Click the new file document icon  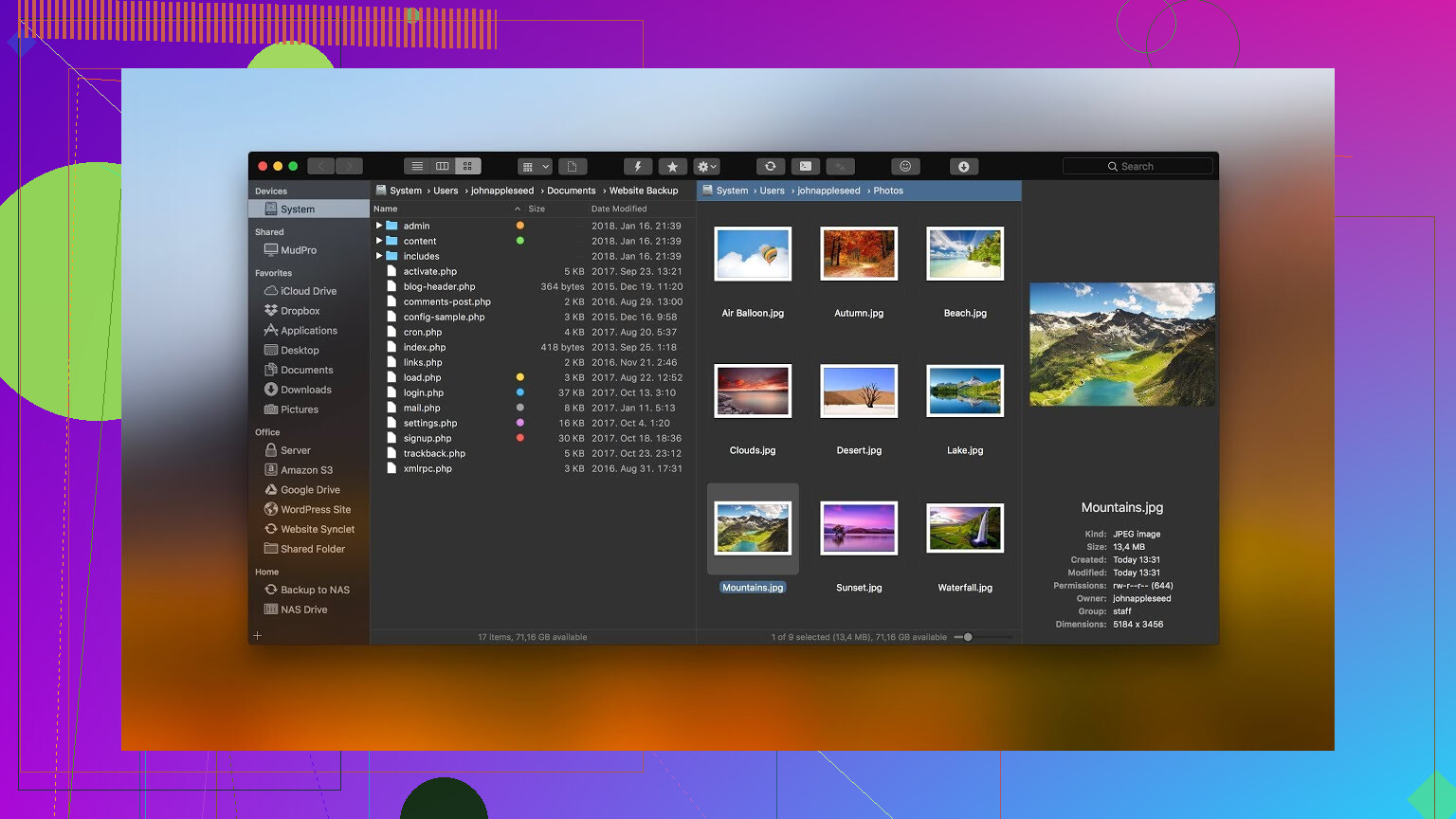pos(572,166)
